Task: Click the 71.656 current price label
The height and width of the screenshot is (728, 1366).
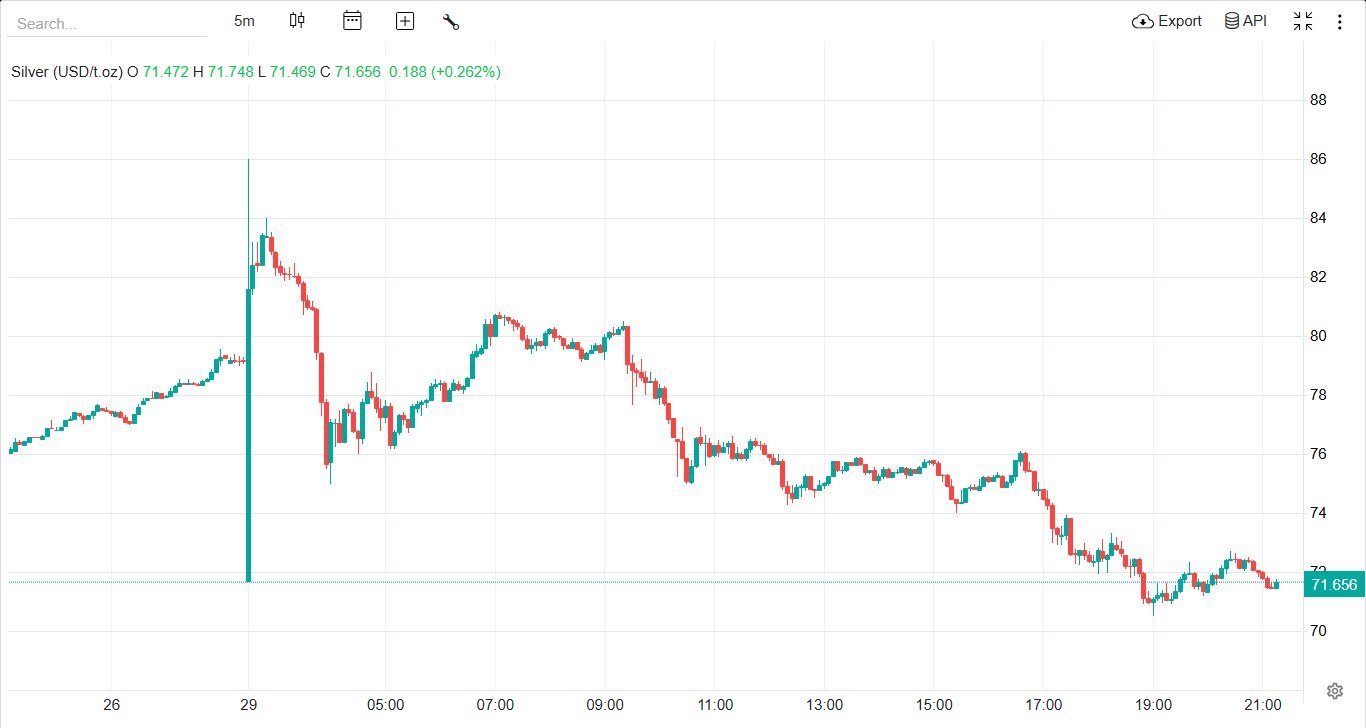Action: click(1334, 585)
